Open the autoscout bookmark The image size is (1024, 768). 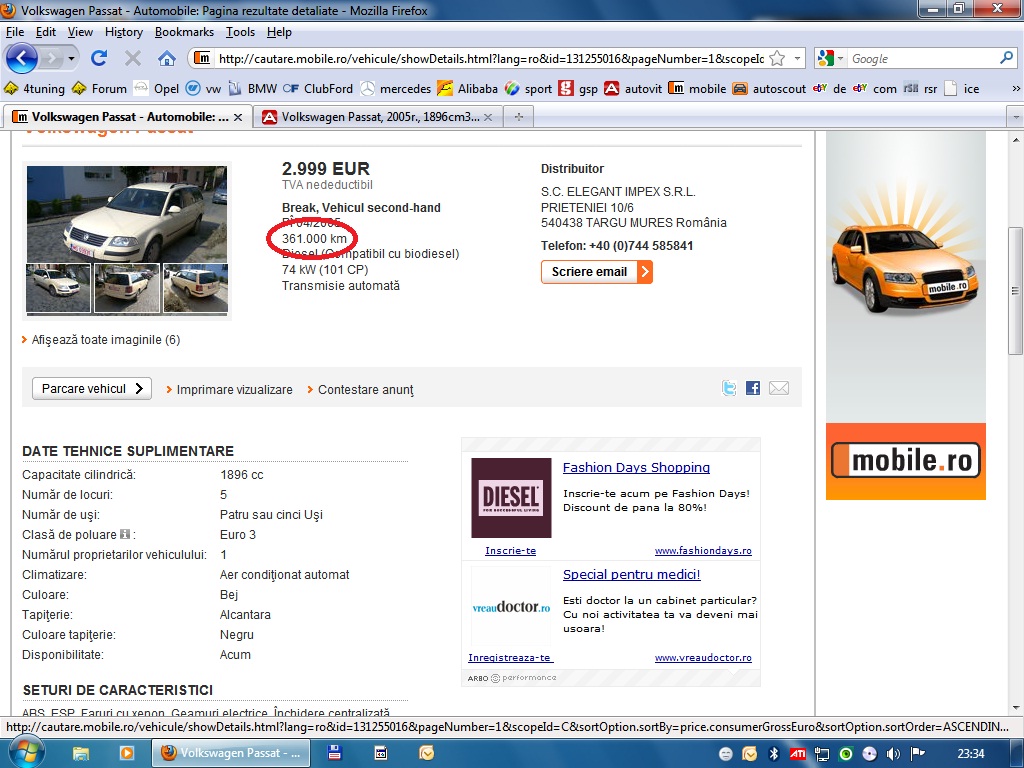[769, 89]
